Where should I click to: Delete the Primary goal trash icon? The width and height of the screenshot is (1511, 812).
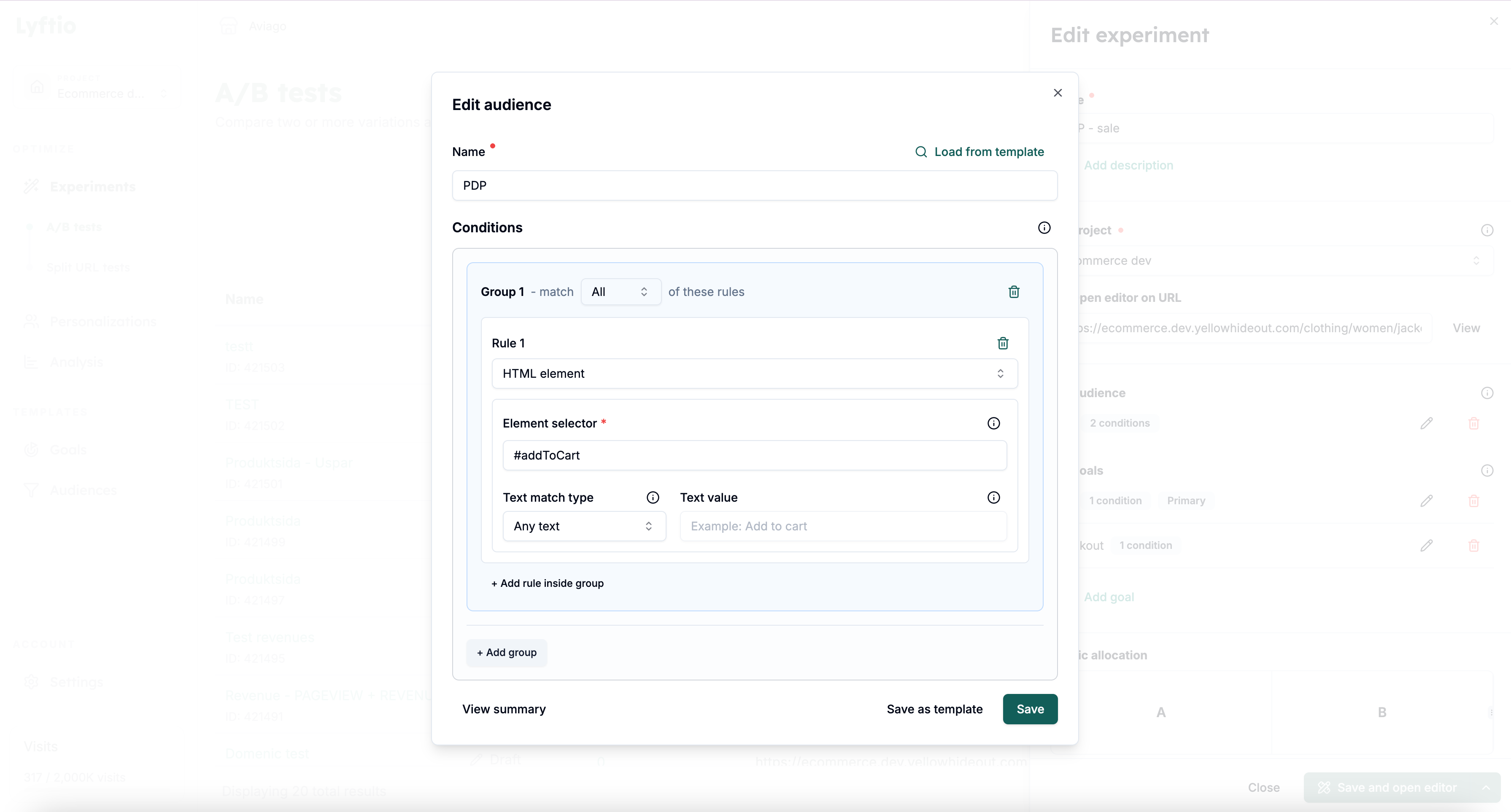pos(1473,501)
